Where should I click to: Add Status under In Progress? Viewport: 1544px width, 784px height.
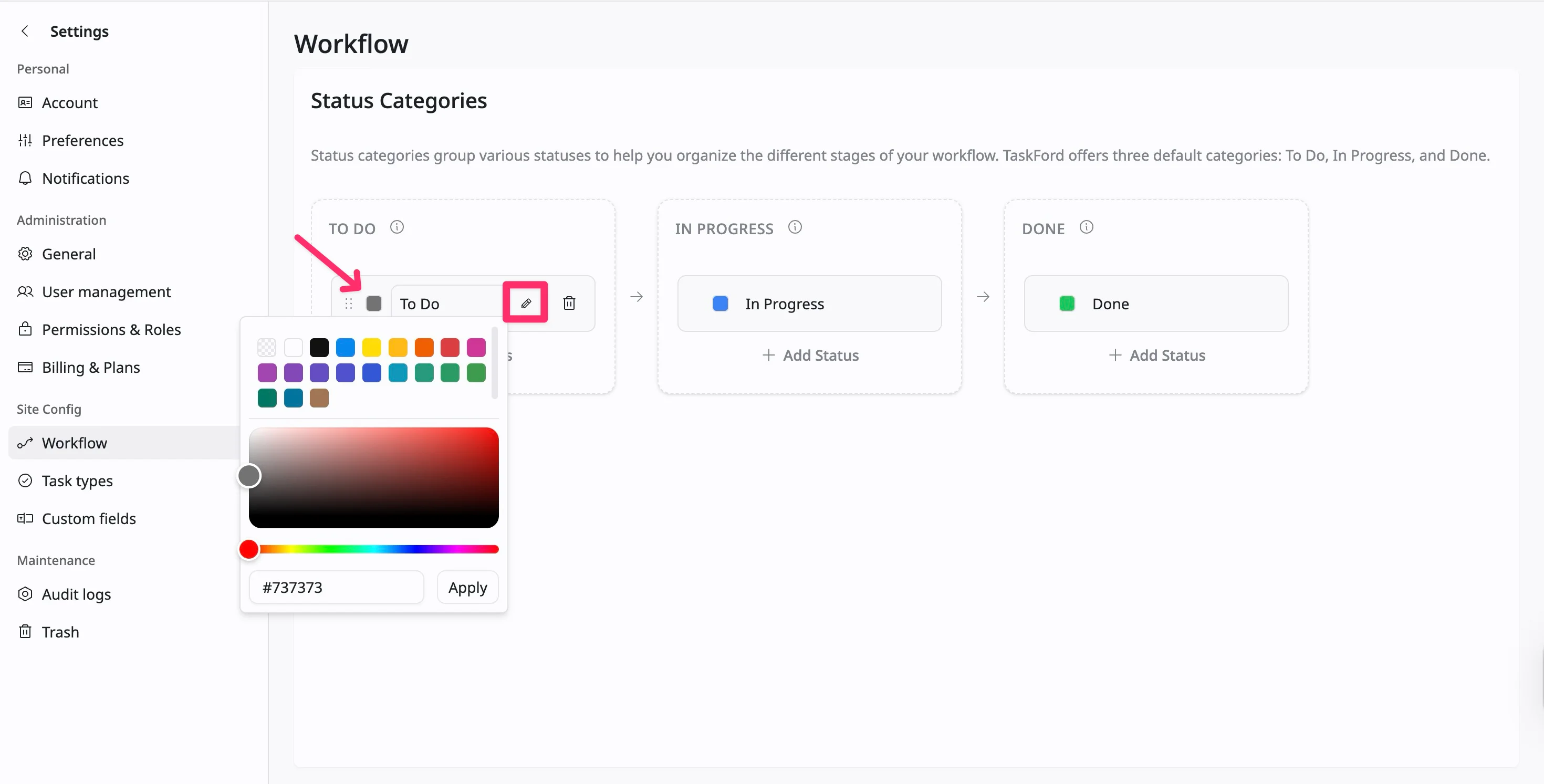click(x=810, y=355)
